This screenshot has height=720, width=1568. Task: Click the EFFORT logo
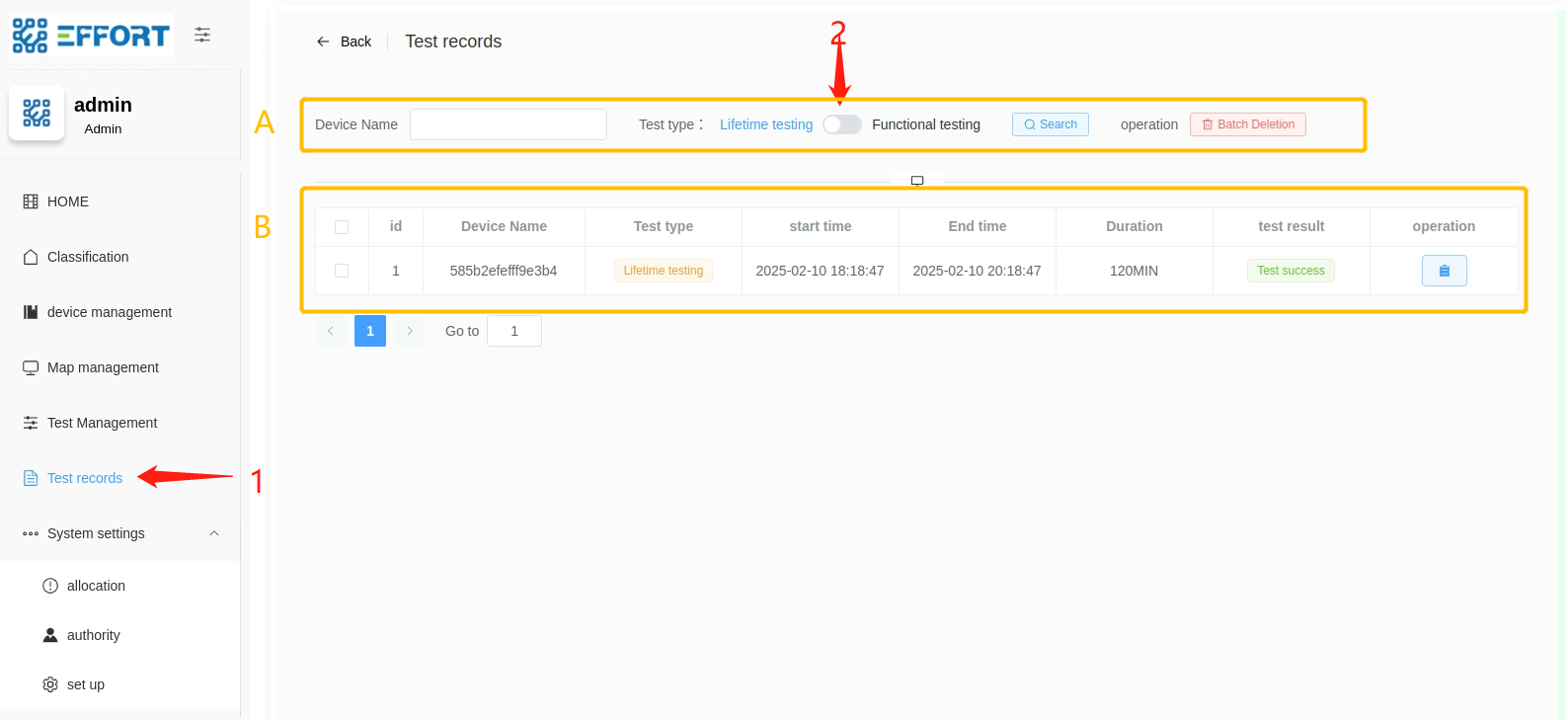[x=92, y=36]
